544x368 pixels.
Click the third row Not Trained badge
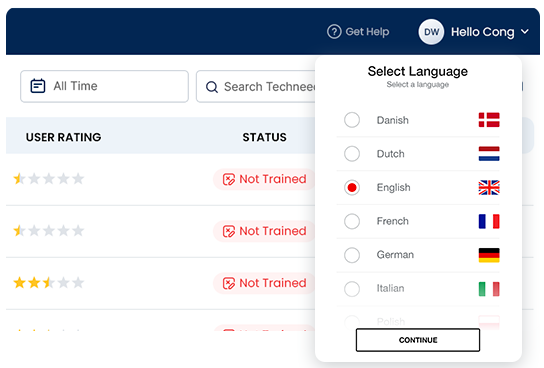264,283
